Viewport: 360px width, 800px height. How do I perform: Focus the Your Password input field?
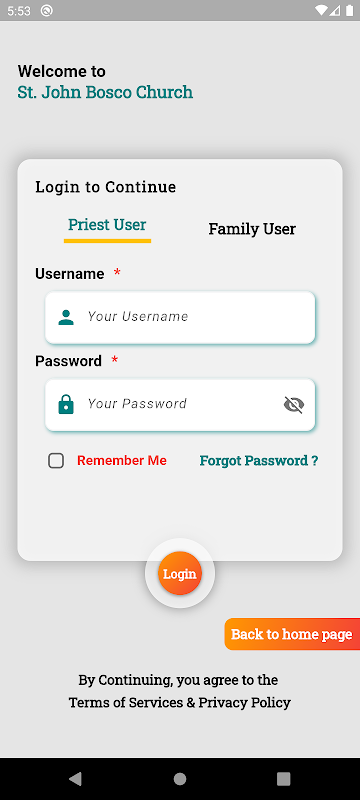pyautogui.click(x=180, y=405)
